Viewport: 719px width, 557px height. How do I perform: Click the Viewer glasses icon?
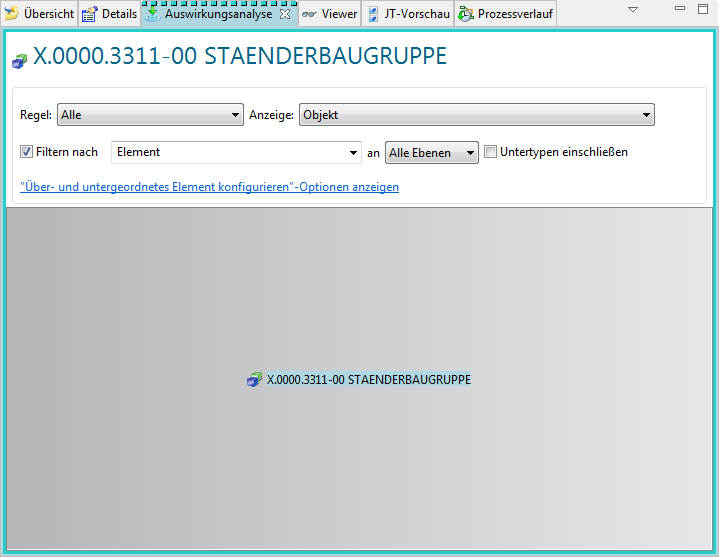tap(310, 15)
